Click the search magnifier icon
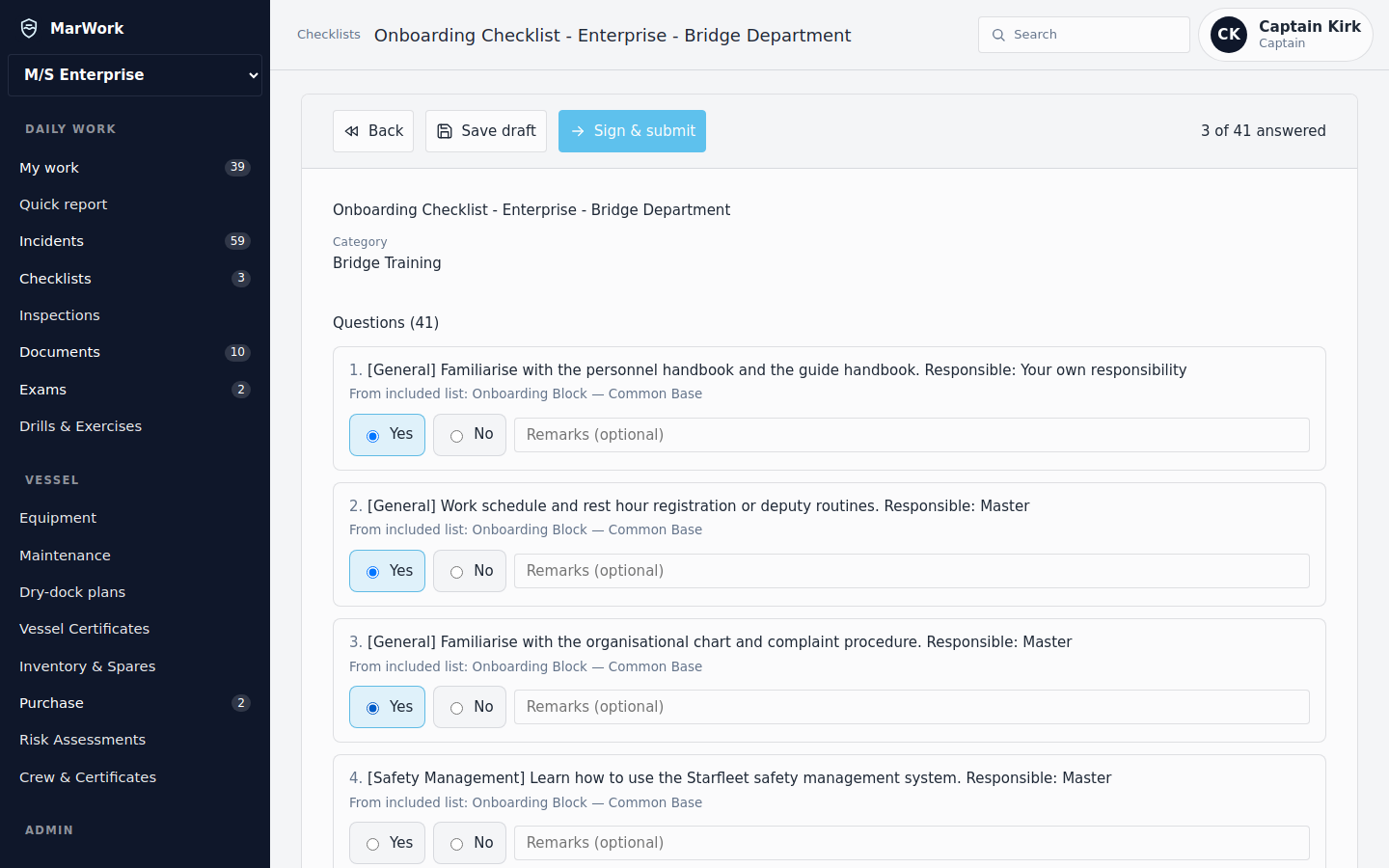 pyautogui.click(x=998, y=35)
